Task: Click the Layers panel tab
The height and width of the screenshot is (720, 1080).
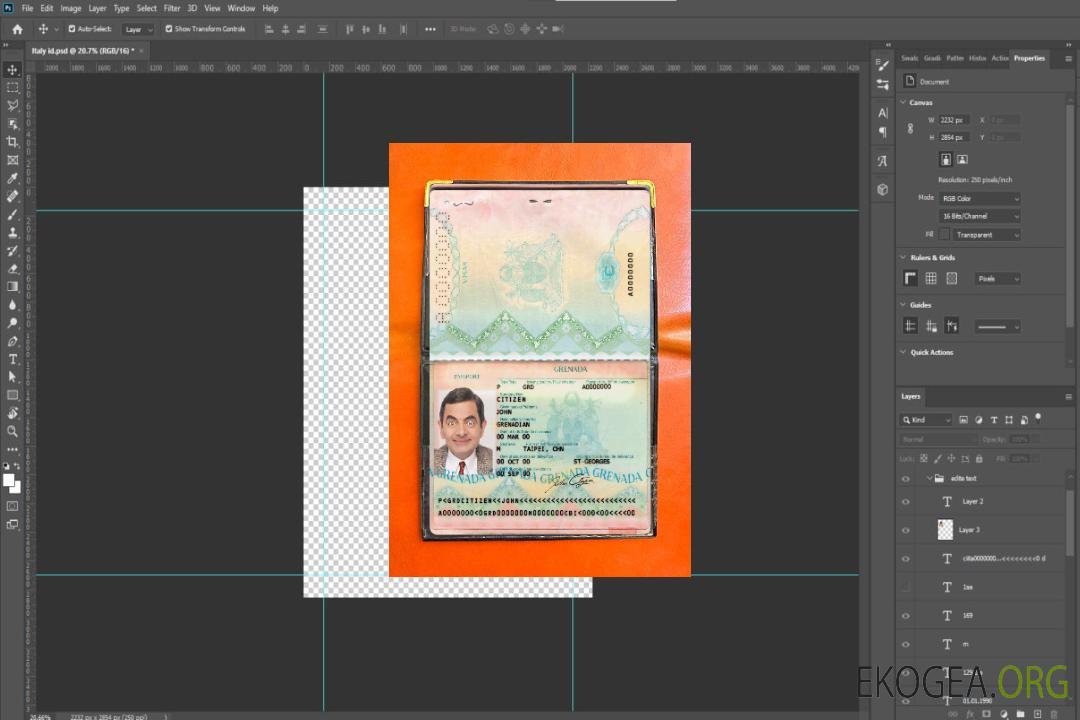Action: tap(910, 397)
